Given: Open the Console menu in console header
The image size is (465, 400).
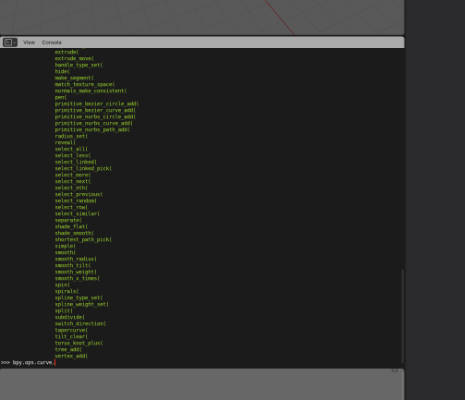Looking at the screenshot, I should [x=52, y=42].
